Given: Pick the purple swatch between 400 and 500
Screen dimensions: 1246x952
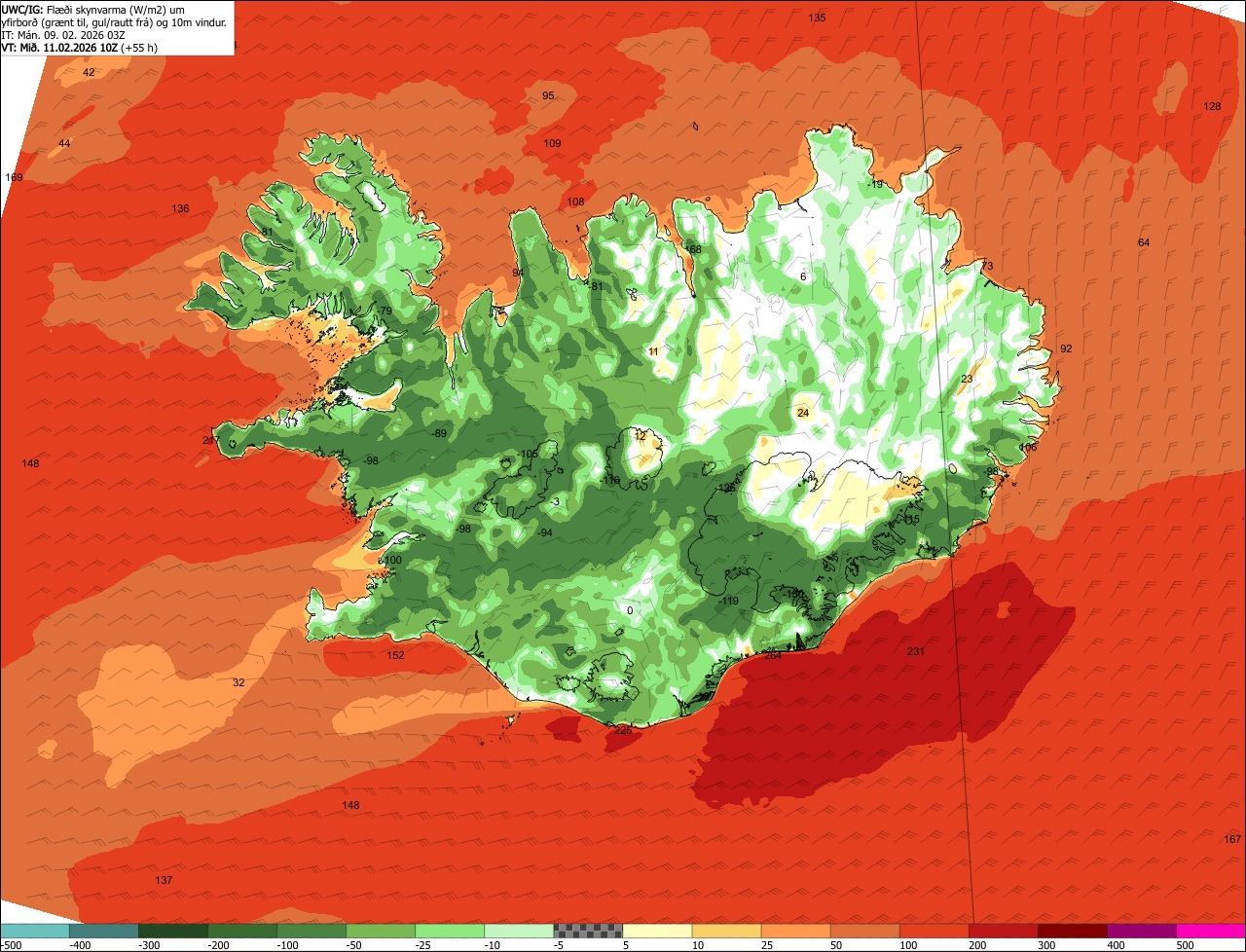Looking at the screenshot, I should pos(1141,931).
